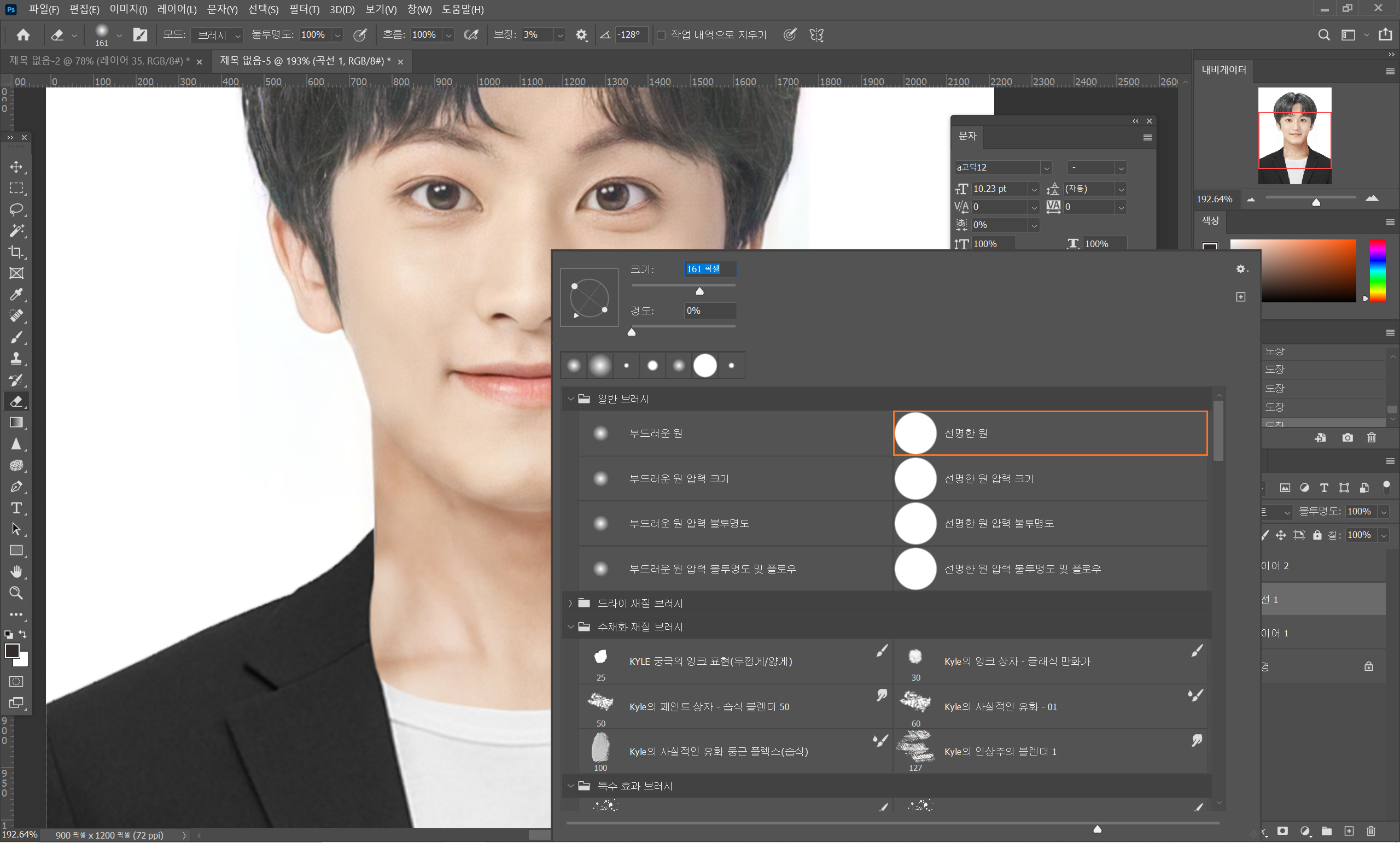Choose the 부드러운 원 brush preset
The width and height of the screenshot is (1400, 843).
point(656,434)
